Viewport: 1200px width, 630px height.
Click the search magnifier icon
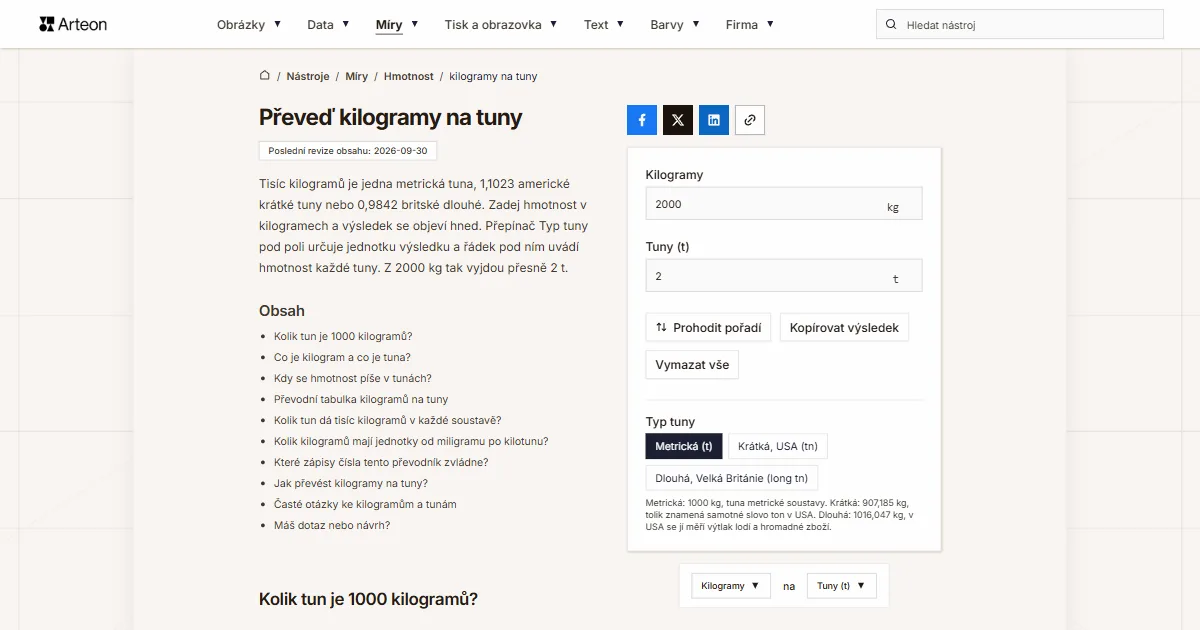892,24
